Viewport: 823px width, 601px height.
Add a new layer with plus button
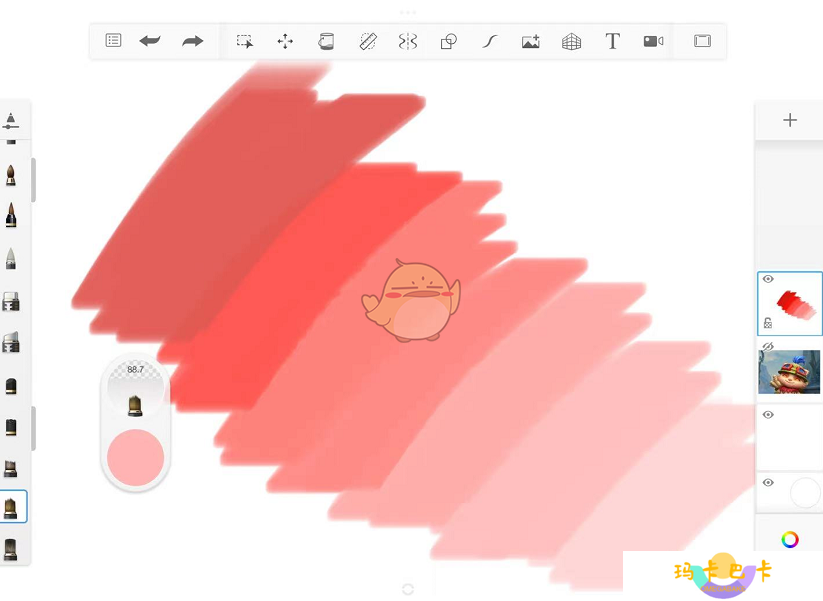(x=789, y=120)
